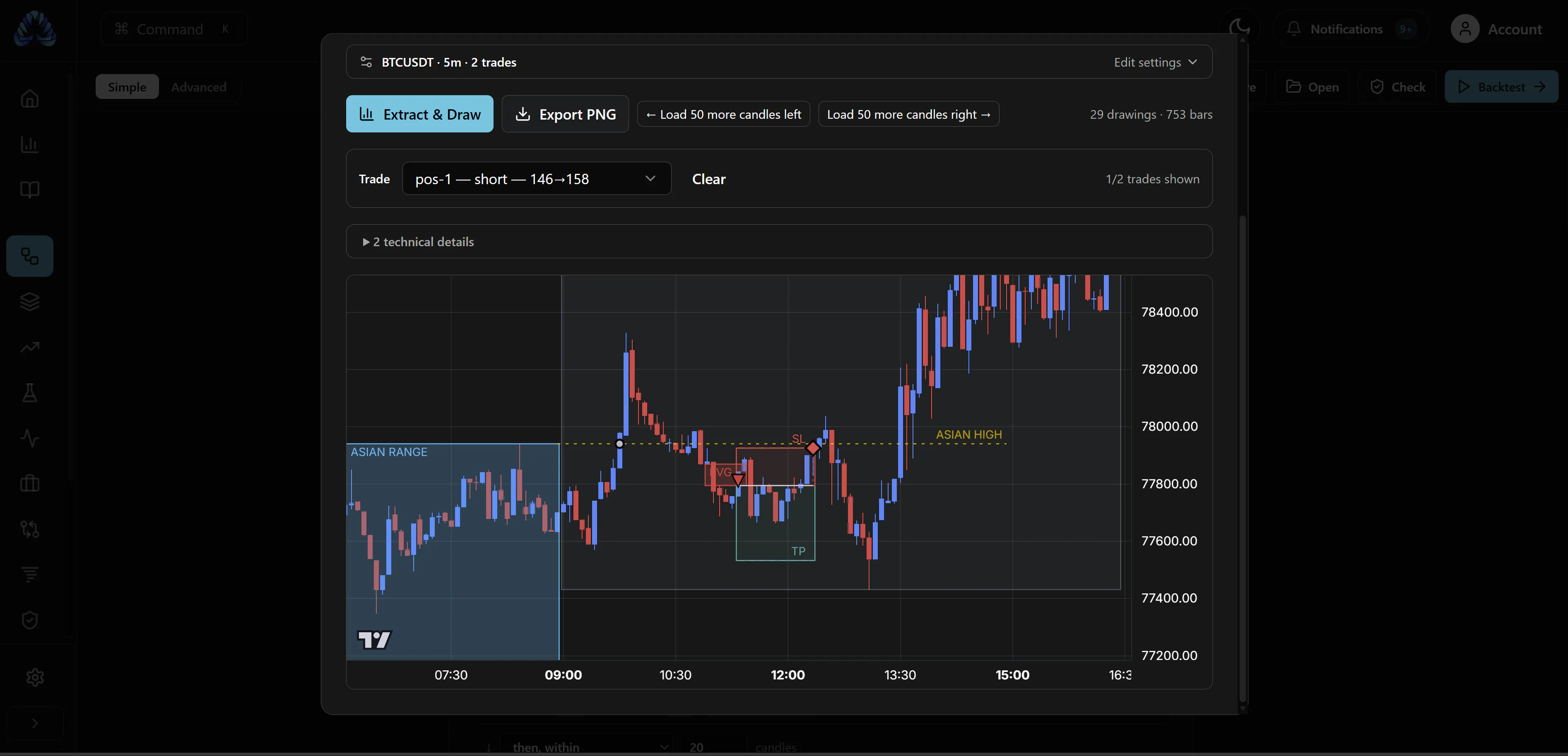Click the red SL diamond marker

click(x=813, y=448)
